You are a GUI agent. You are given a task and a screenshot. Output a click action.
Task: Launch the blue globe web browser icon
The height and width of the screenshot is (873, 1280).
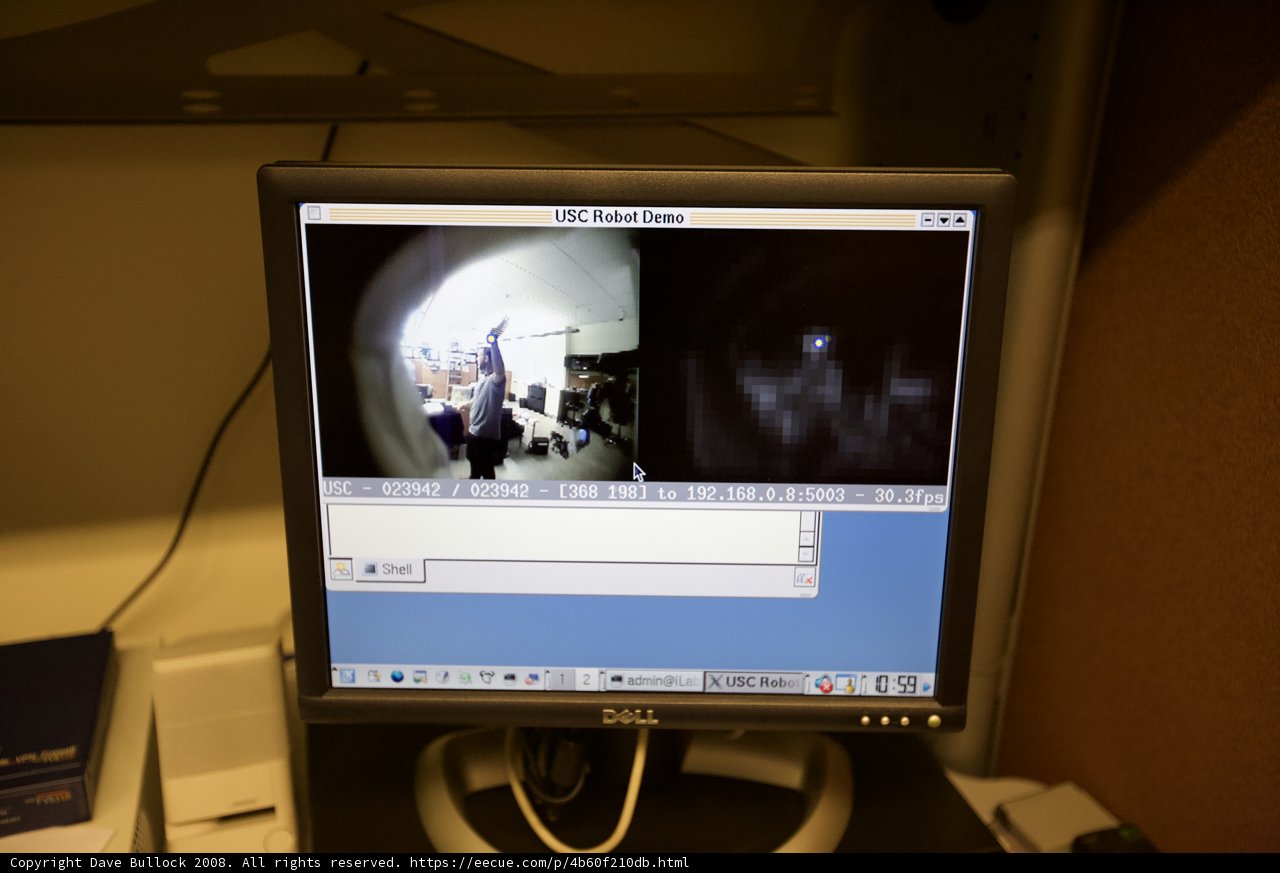coord(397,677)
